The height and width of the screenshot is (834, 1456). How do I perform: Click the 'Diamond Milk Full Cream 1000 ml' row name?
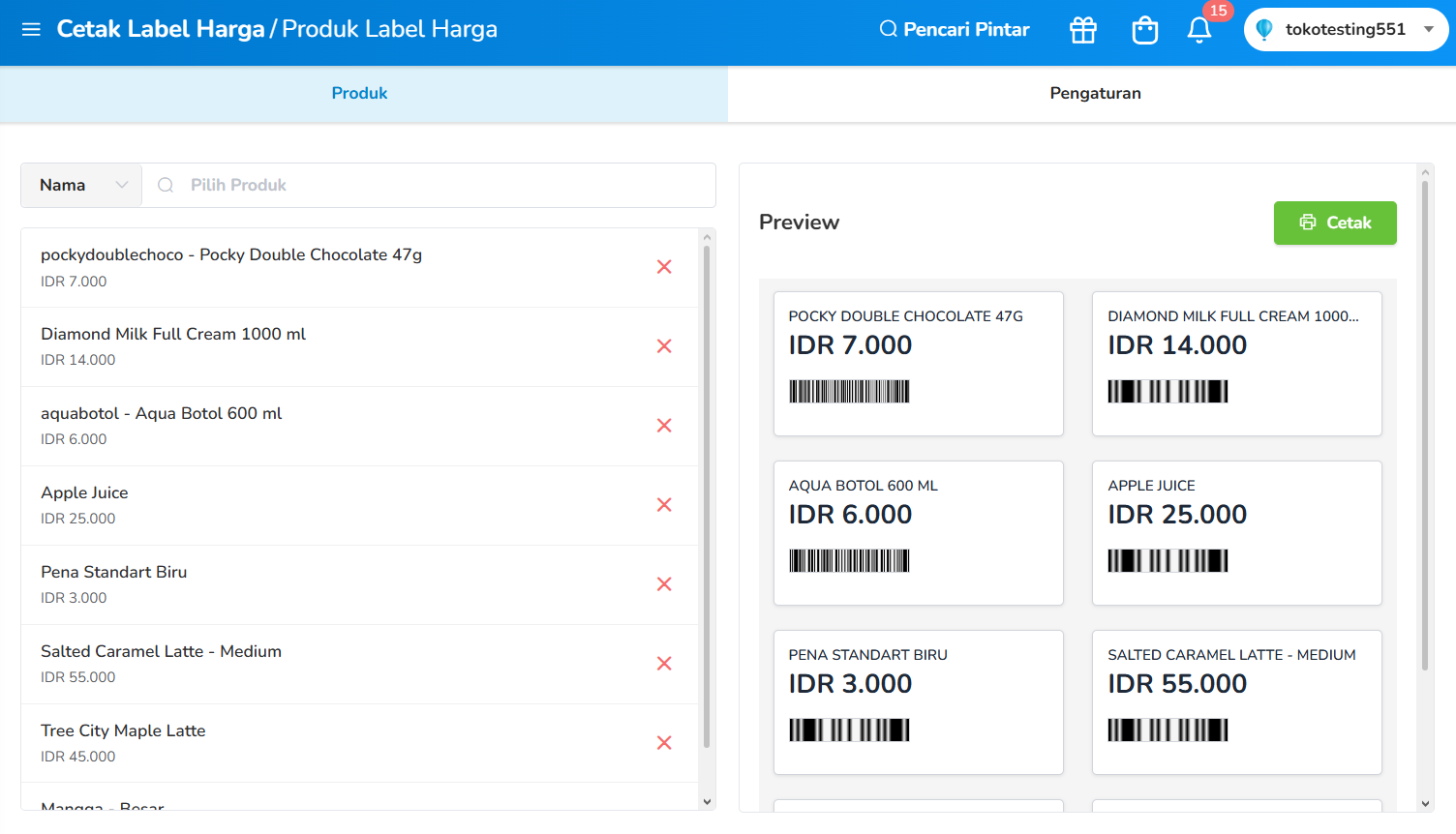173,334
